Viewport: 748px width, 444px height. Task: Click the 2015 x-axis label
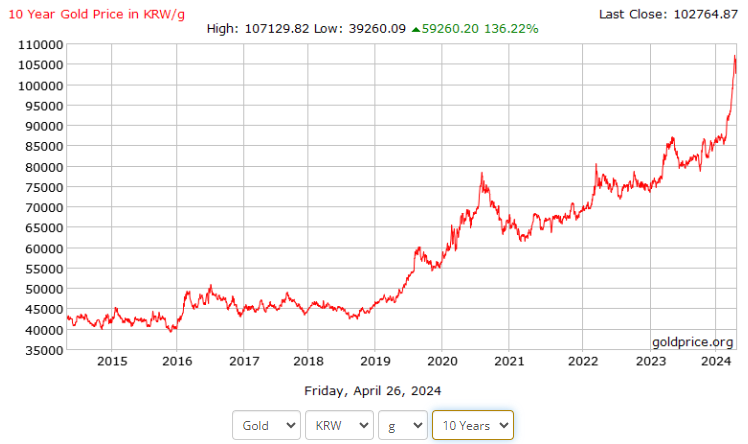(x=112, y=361)
